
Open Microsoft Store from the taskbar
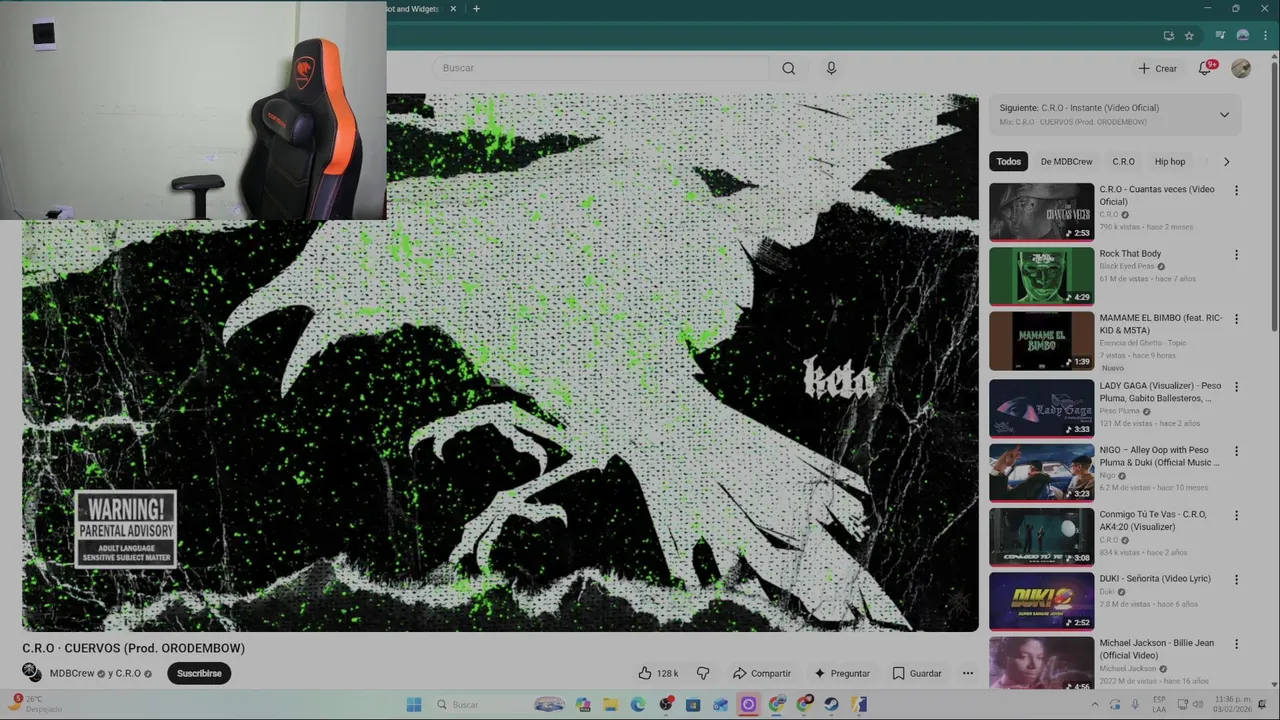coord(693,704)
